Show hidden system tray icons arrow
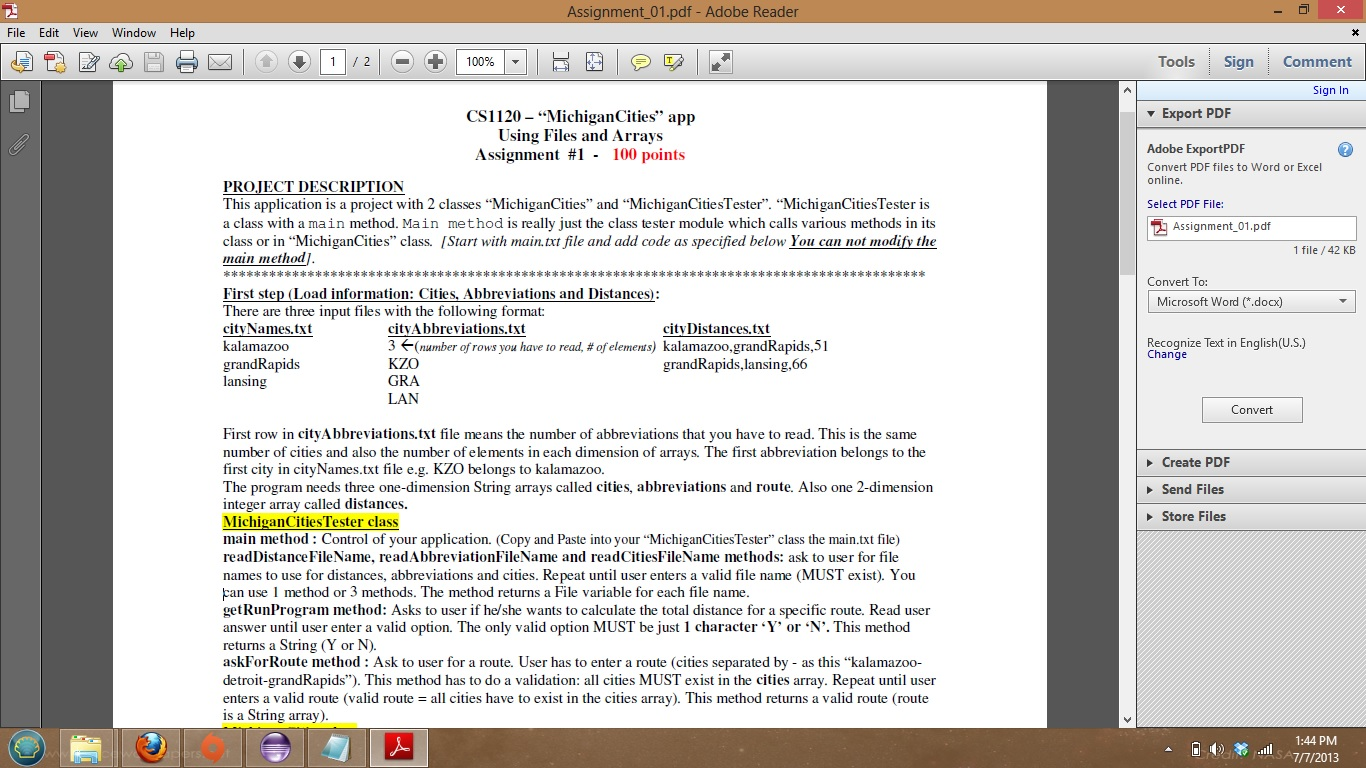The image size is (1366, 768). coord(1168,749)
